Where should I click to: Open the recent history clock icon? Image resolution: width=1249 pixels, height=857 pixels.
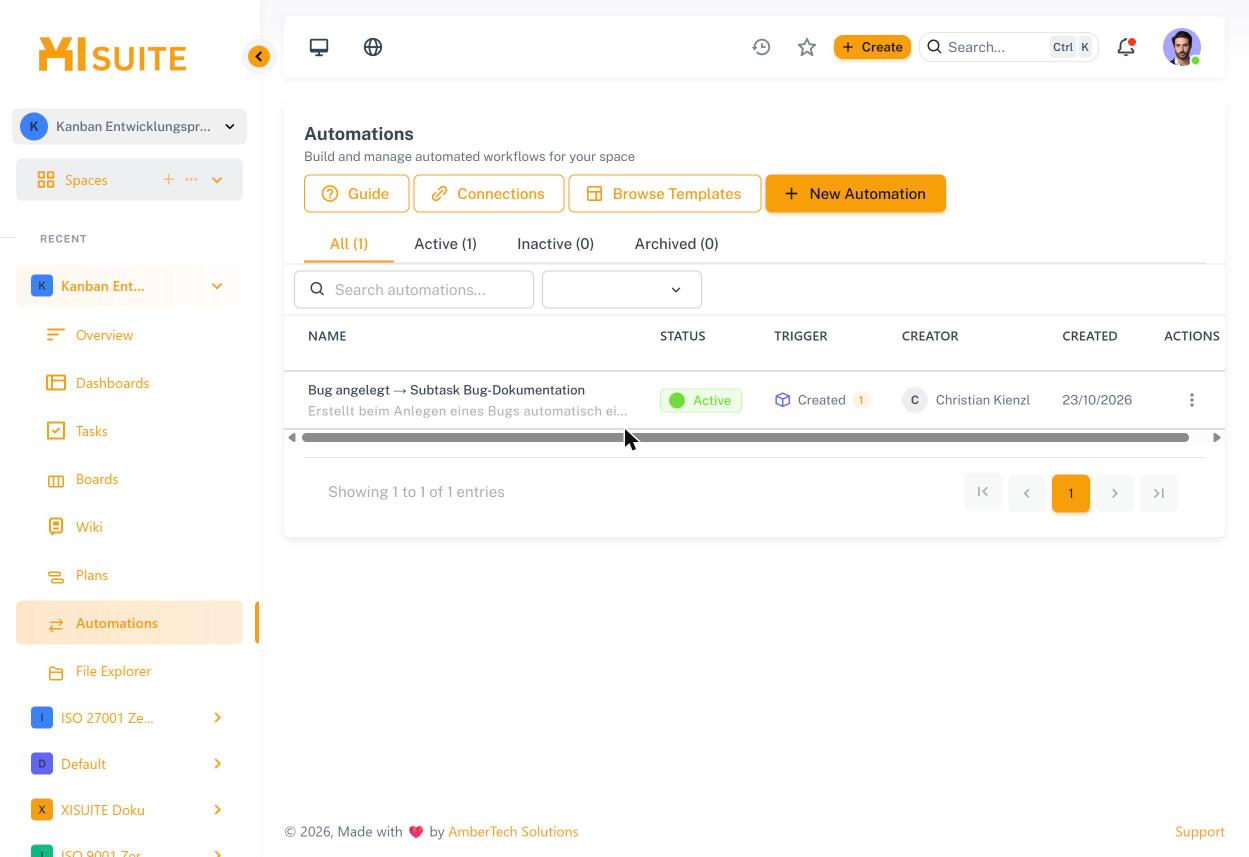761,47
